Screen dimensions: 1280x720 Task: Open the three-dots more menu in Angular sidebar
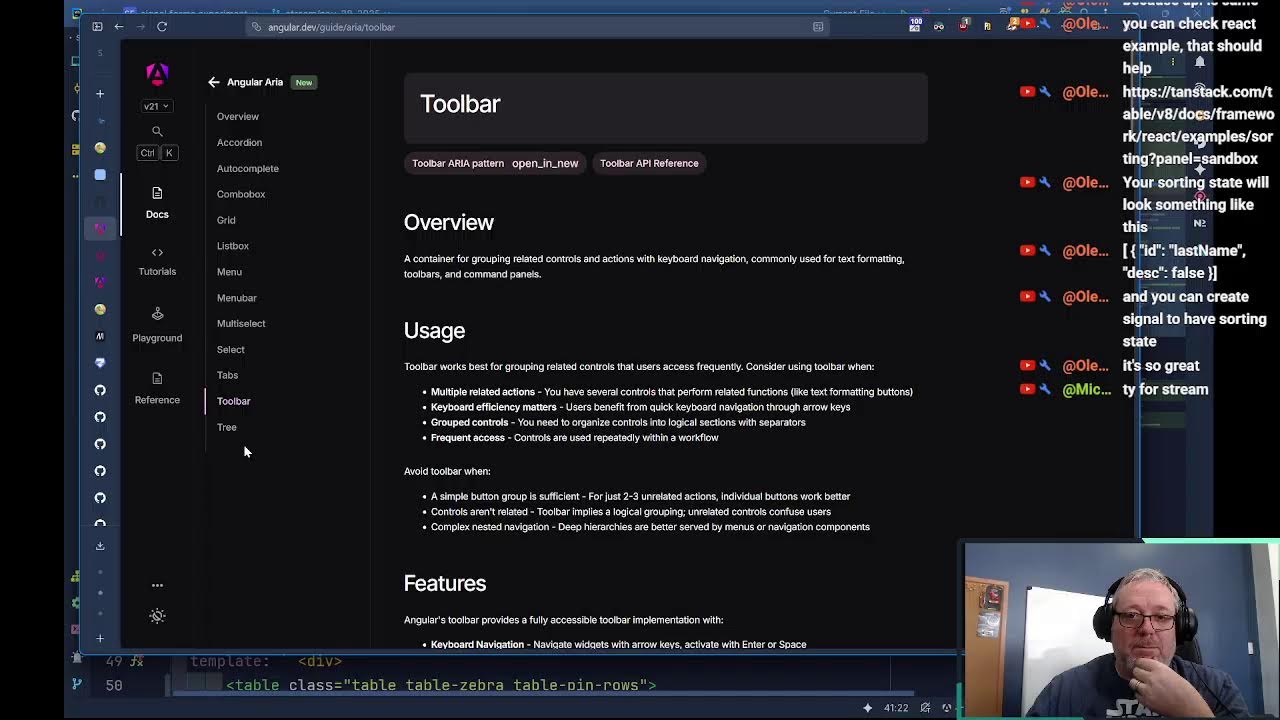coord(157,585)
